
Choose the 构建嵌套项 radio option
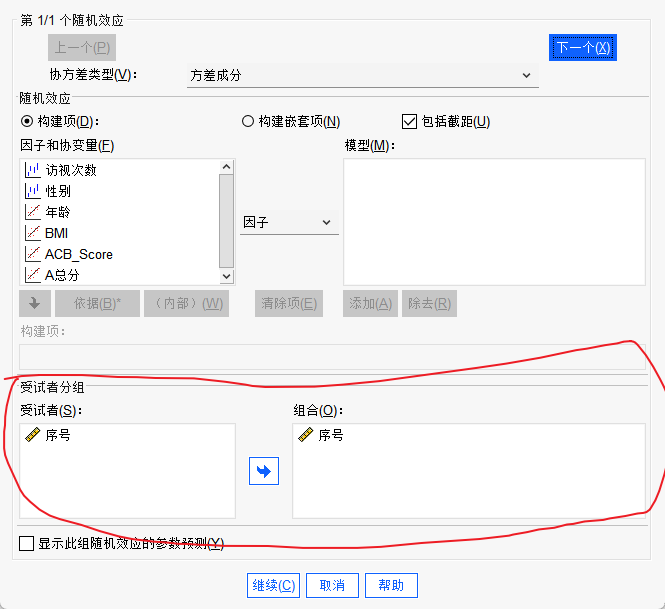pos(248,122)
